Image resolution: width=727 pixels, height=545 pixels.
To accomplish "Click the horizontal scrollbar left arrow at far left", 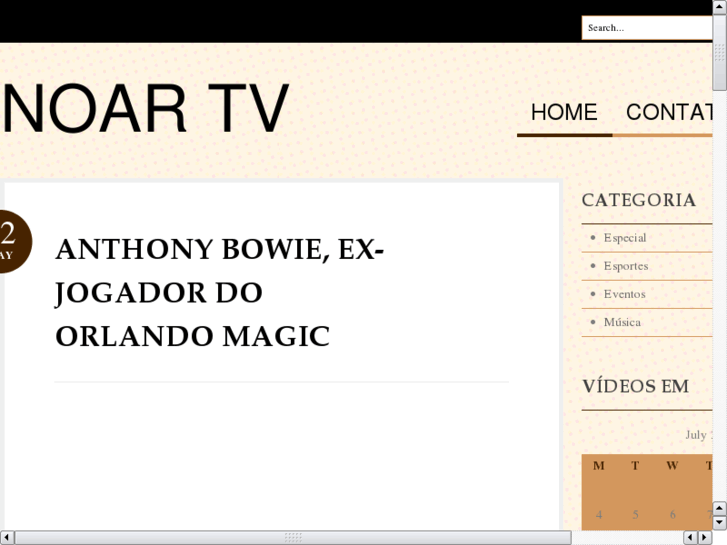I will pyautogui.click(x=6, y=538).
